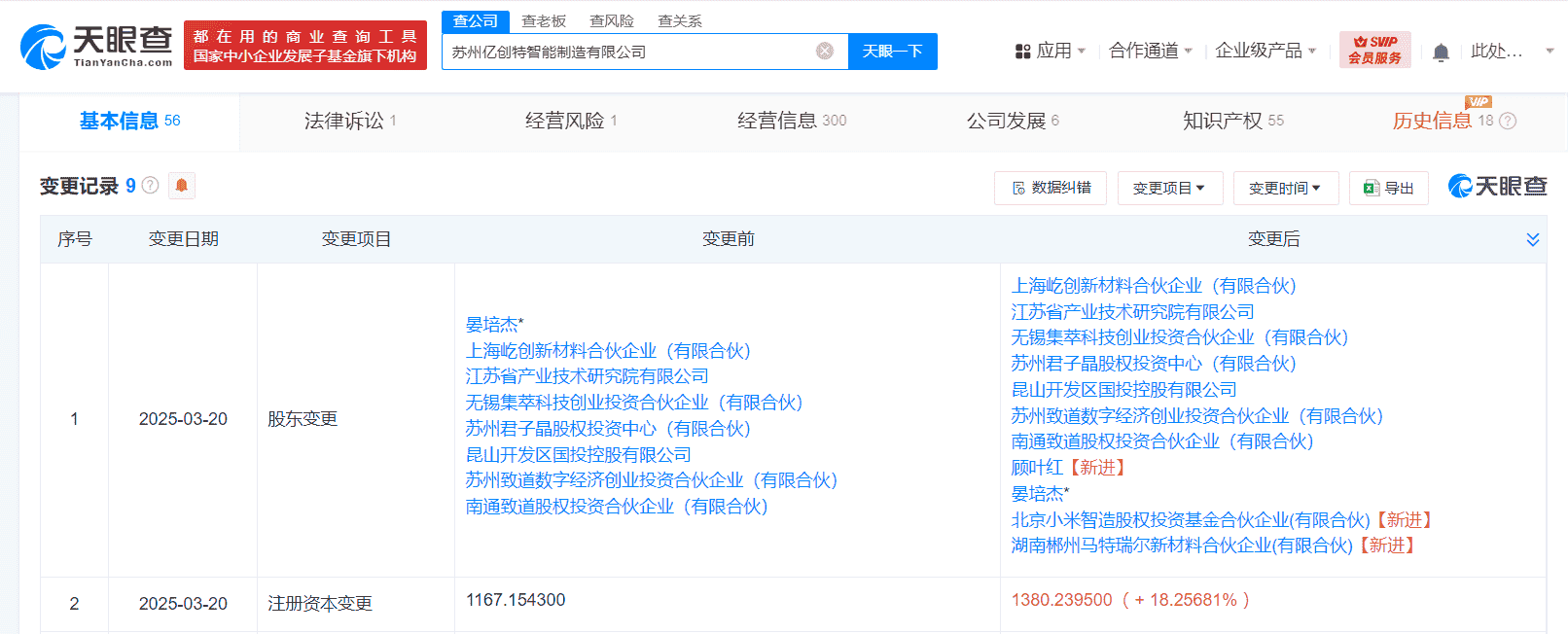Open the SVIP 会员服务 badge
The image size is (1568, 634).
tap(1374, 51)
